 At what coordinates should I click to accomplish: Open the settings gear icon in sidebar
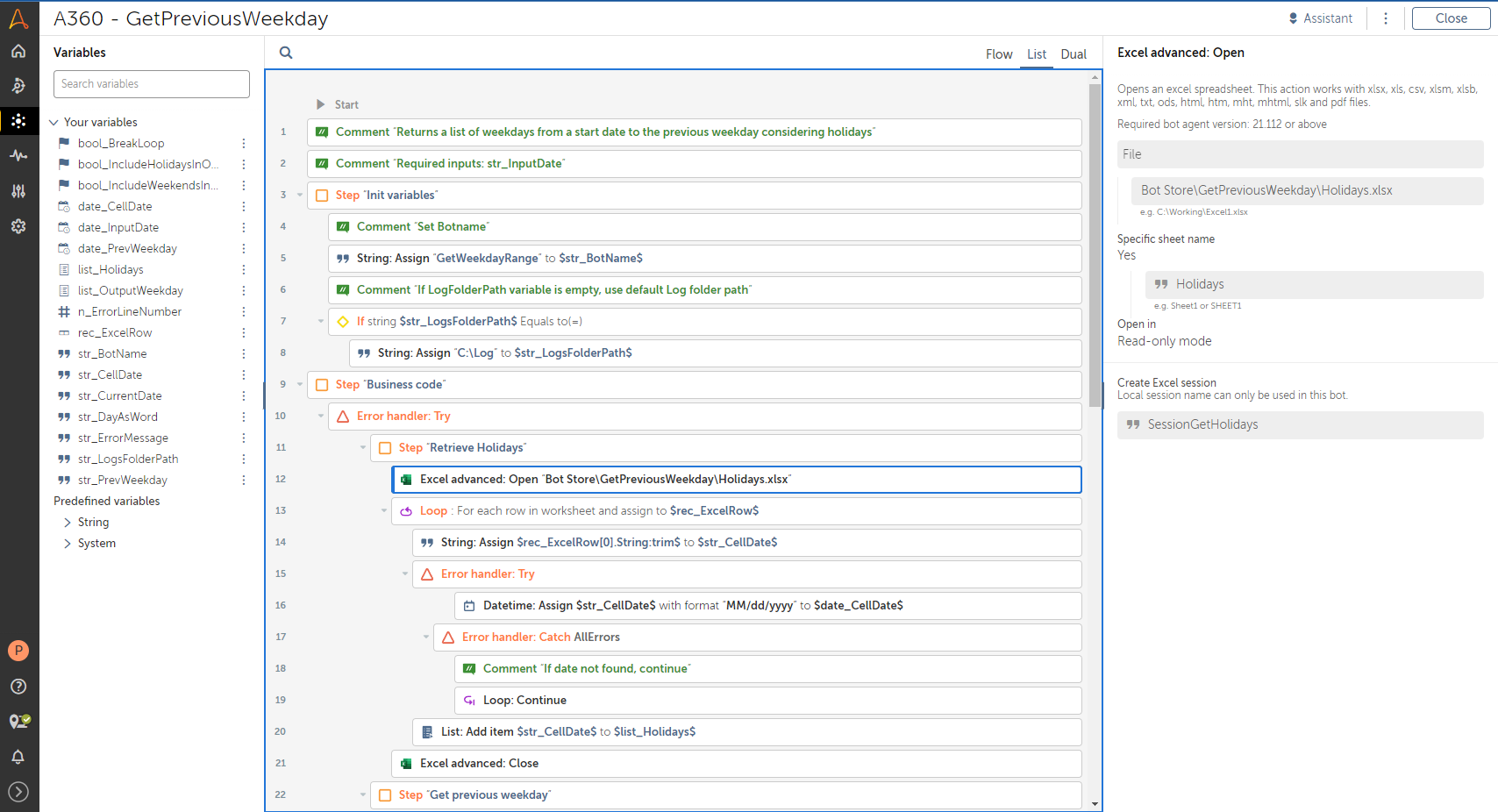click(x=18, y=226)
